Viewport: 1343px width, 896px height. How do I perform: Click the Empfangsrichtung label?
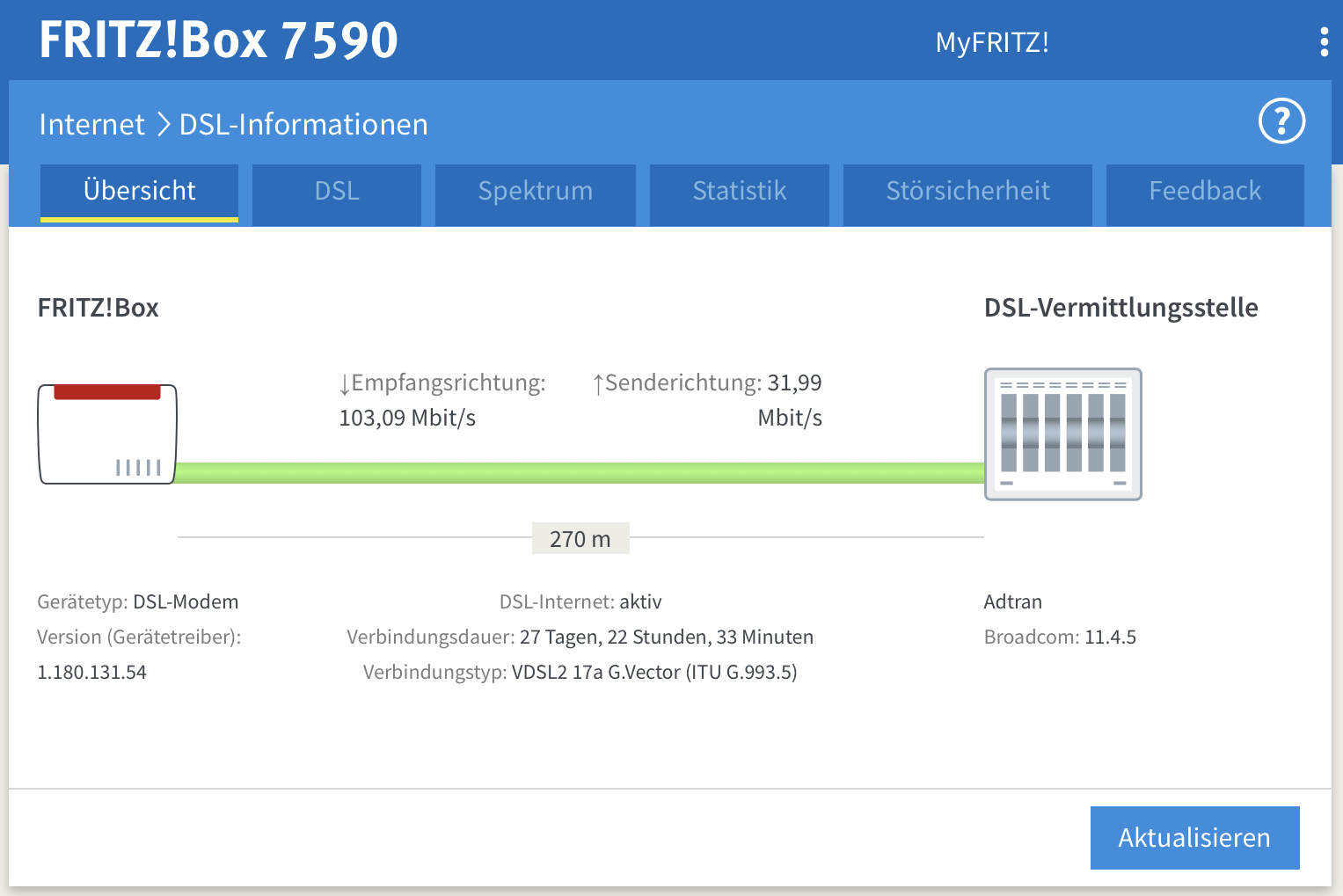(442, 383)
